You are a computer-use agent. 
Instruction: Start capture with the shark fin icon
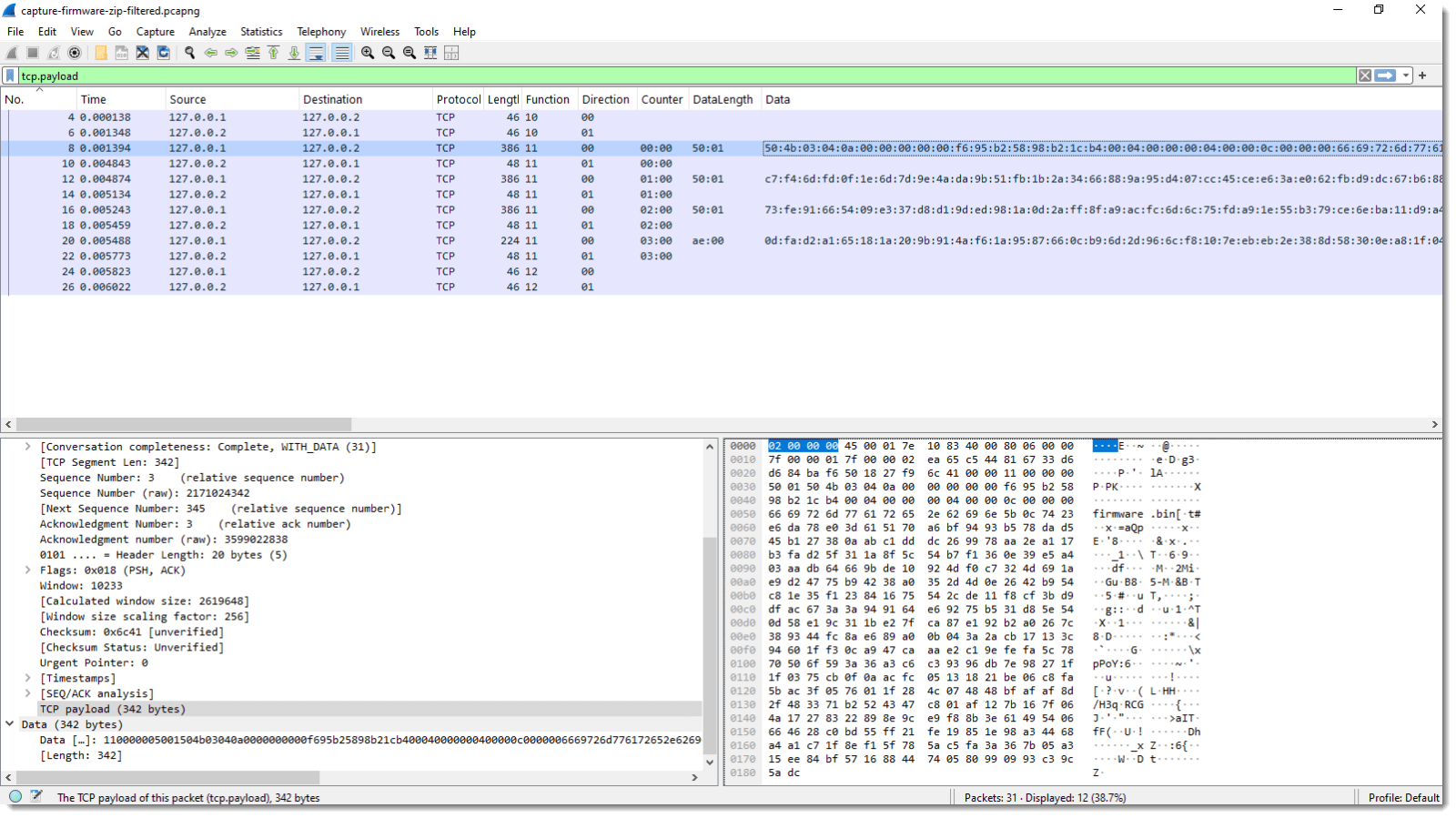pyautogui.click(x=12, y=53)
